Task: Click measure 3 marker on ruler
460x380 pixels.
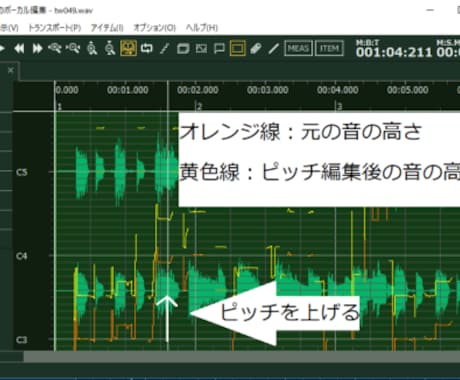Action: [339, 107]
